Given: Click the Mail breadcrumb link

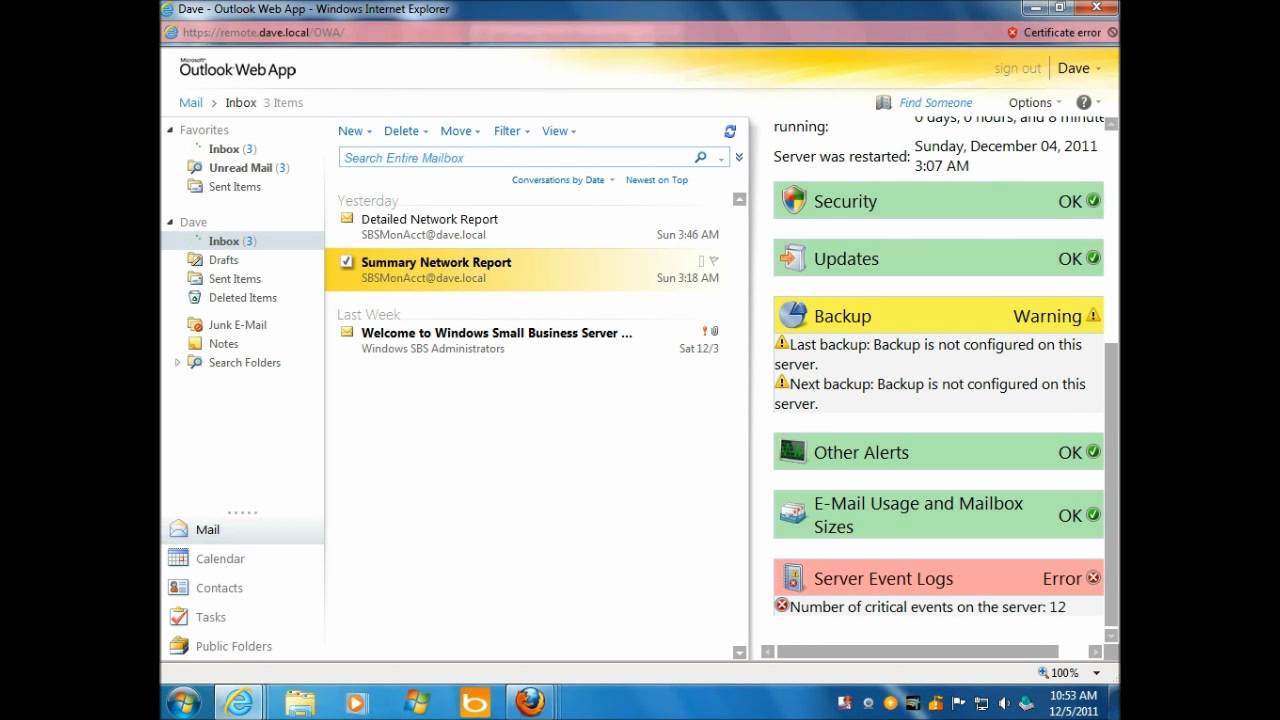Looking at the screenshot, I should click(x=190, y=102).
